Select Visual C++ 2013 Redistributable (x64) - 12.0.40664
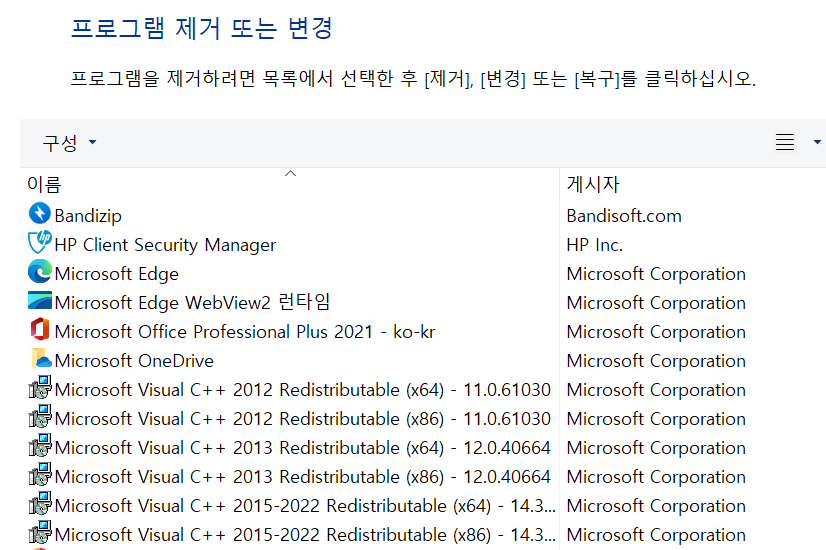 (302, 448)
